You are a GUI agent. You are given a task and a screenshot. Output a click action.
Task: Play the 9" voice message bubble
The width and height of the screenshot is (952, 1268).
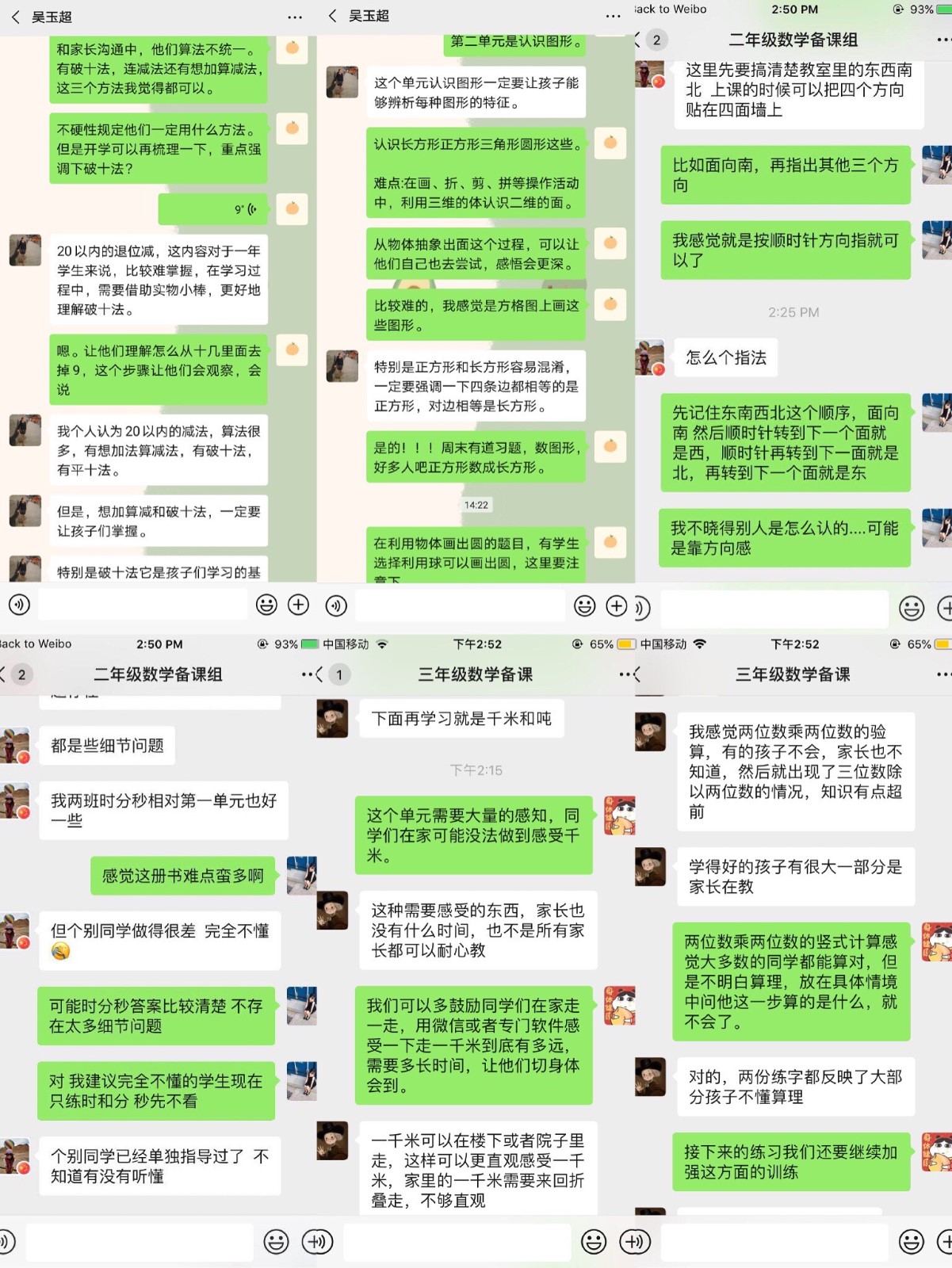coord(214,209)
